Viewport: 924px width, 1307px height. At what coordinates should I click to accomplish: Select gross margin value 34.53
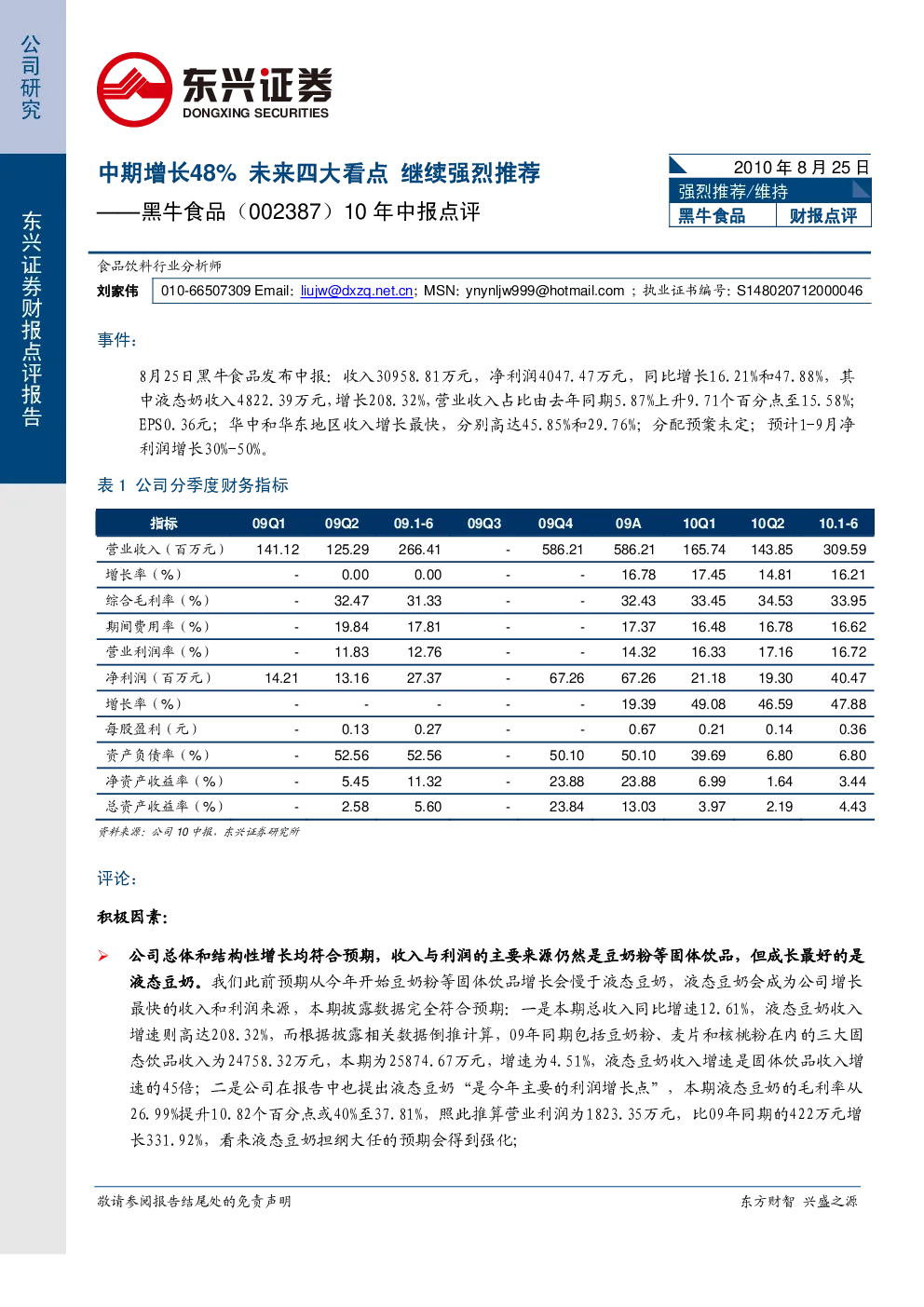tap(775, 601)
